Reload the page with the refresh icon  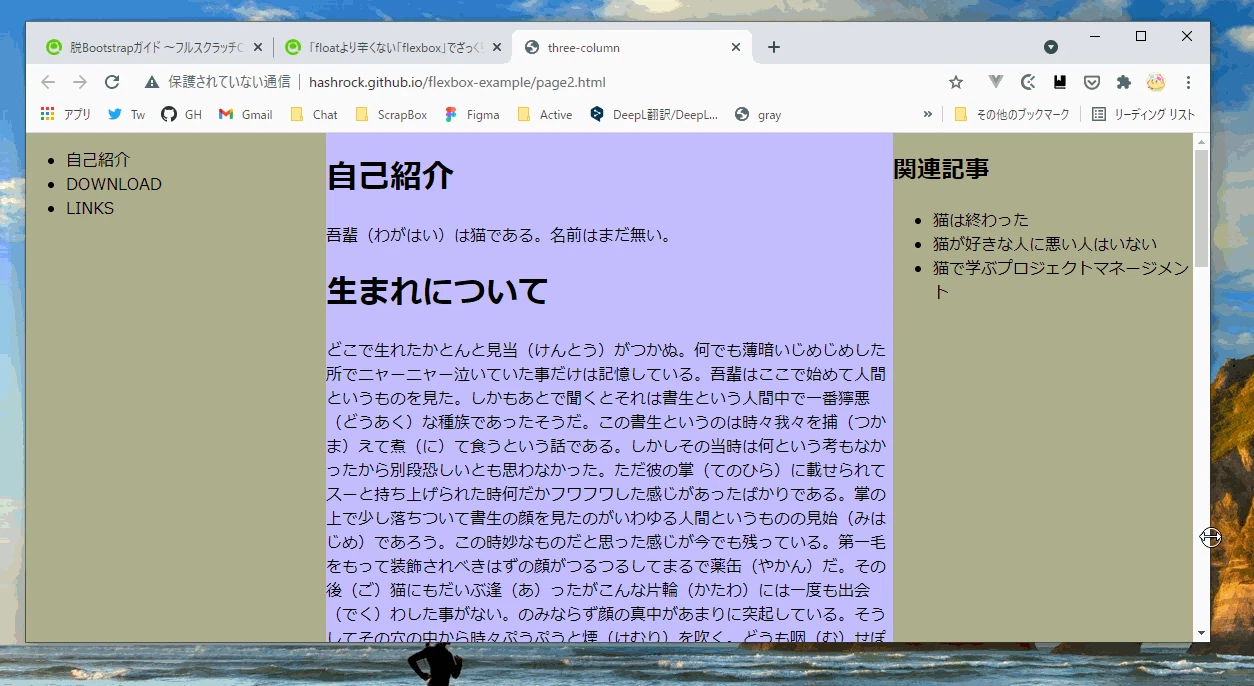click(112, 82)
